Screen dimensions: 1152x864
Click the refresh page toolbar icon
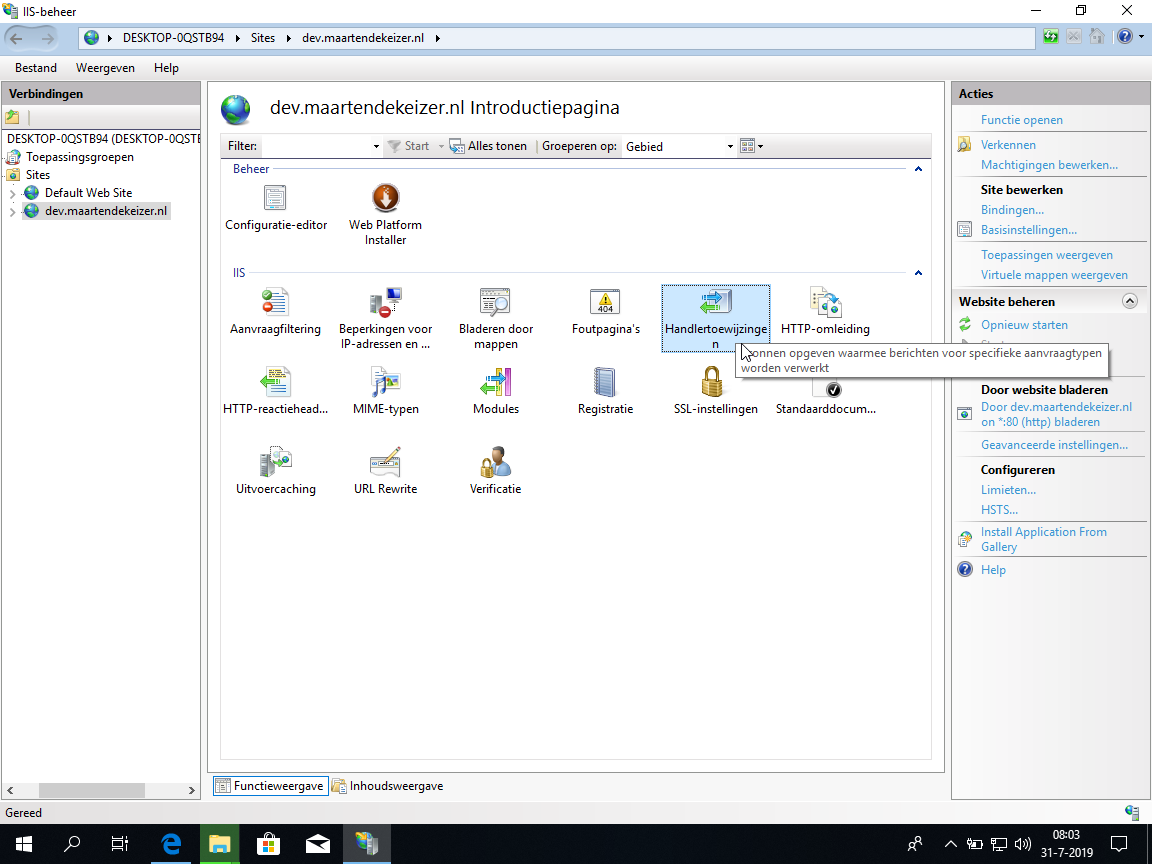[x=1051, y=37]
